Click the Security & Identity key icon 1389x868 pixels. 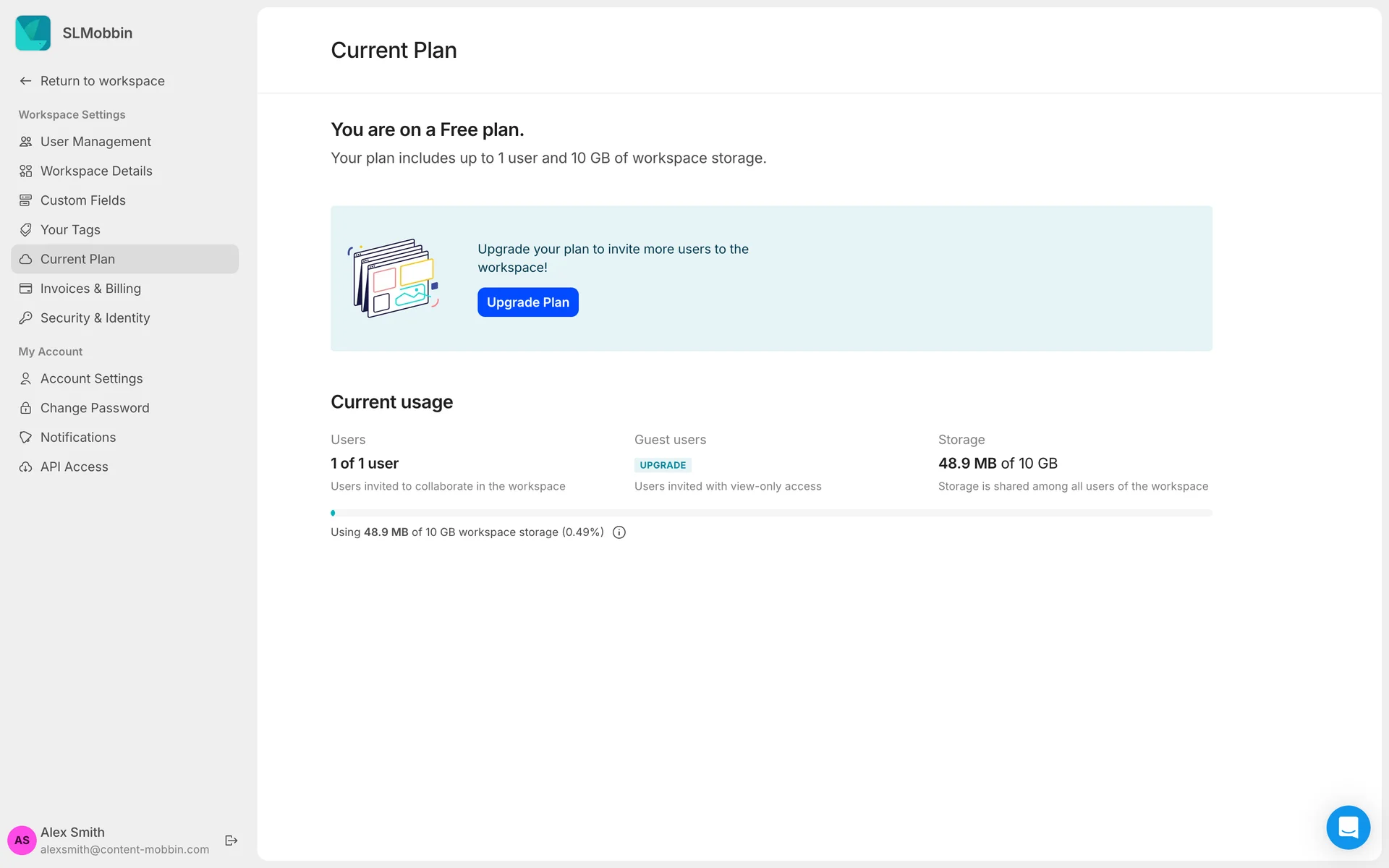(26, 318)
